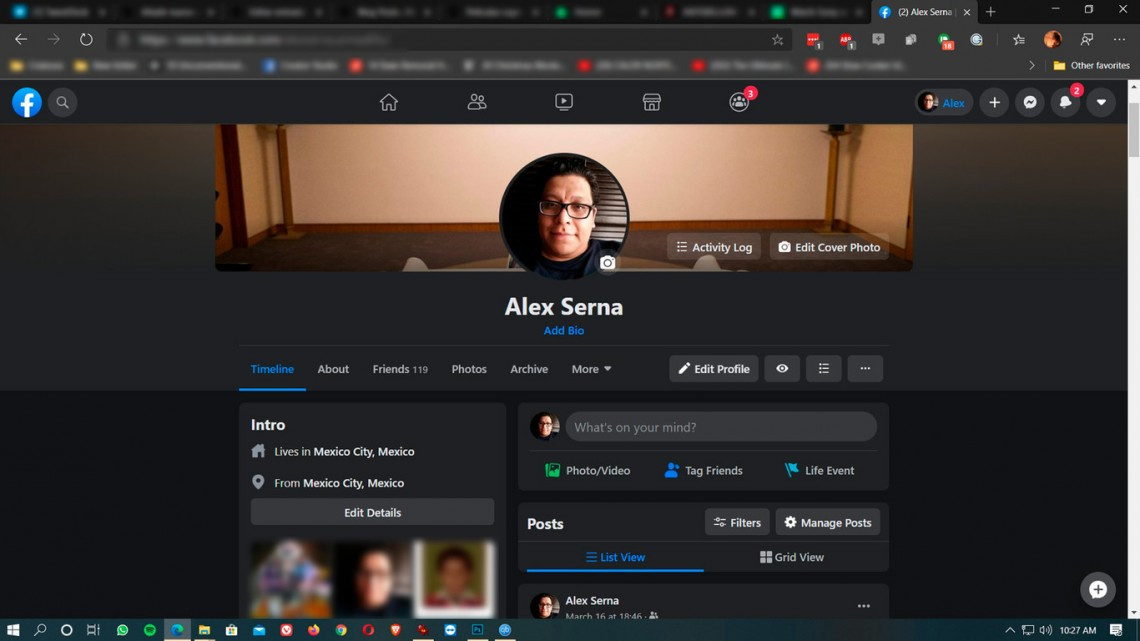Click camera icon to update profile picture
This screenshot has width=1140, height=641.
click(x=608, y=262)
